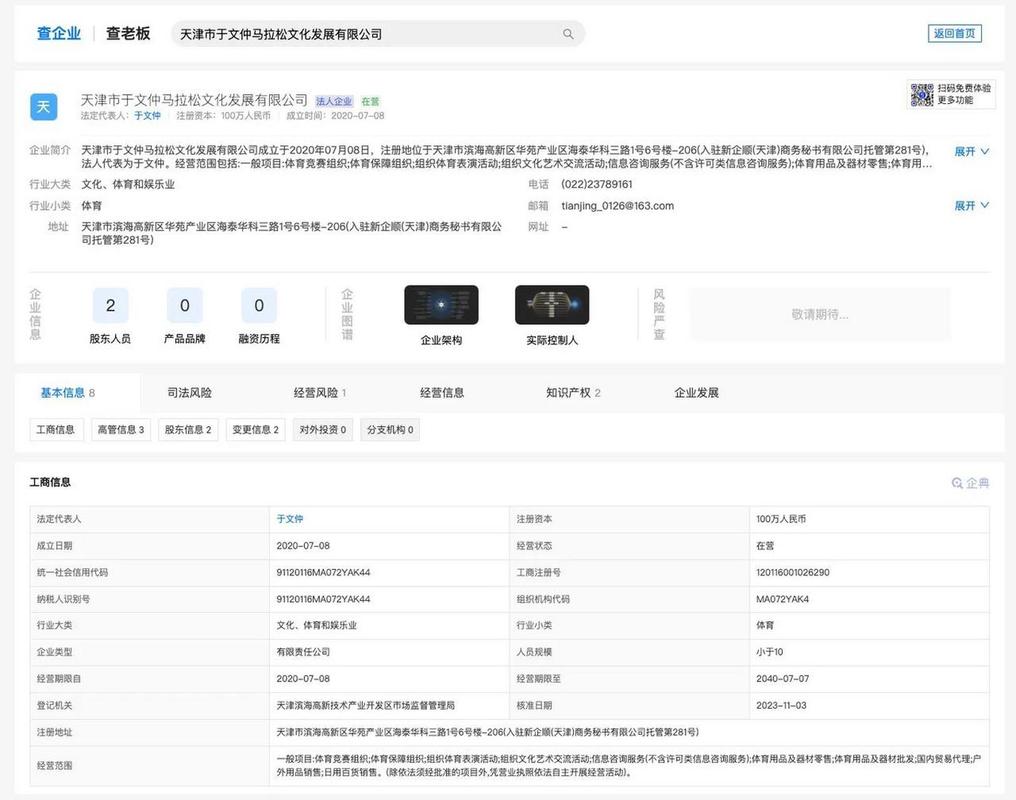Screen dimensions: 1016x800
Task: Click the search magnifier icon
Action: tap(568, 33)
